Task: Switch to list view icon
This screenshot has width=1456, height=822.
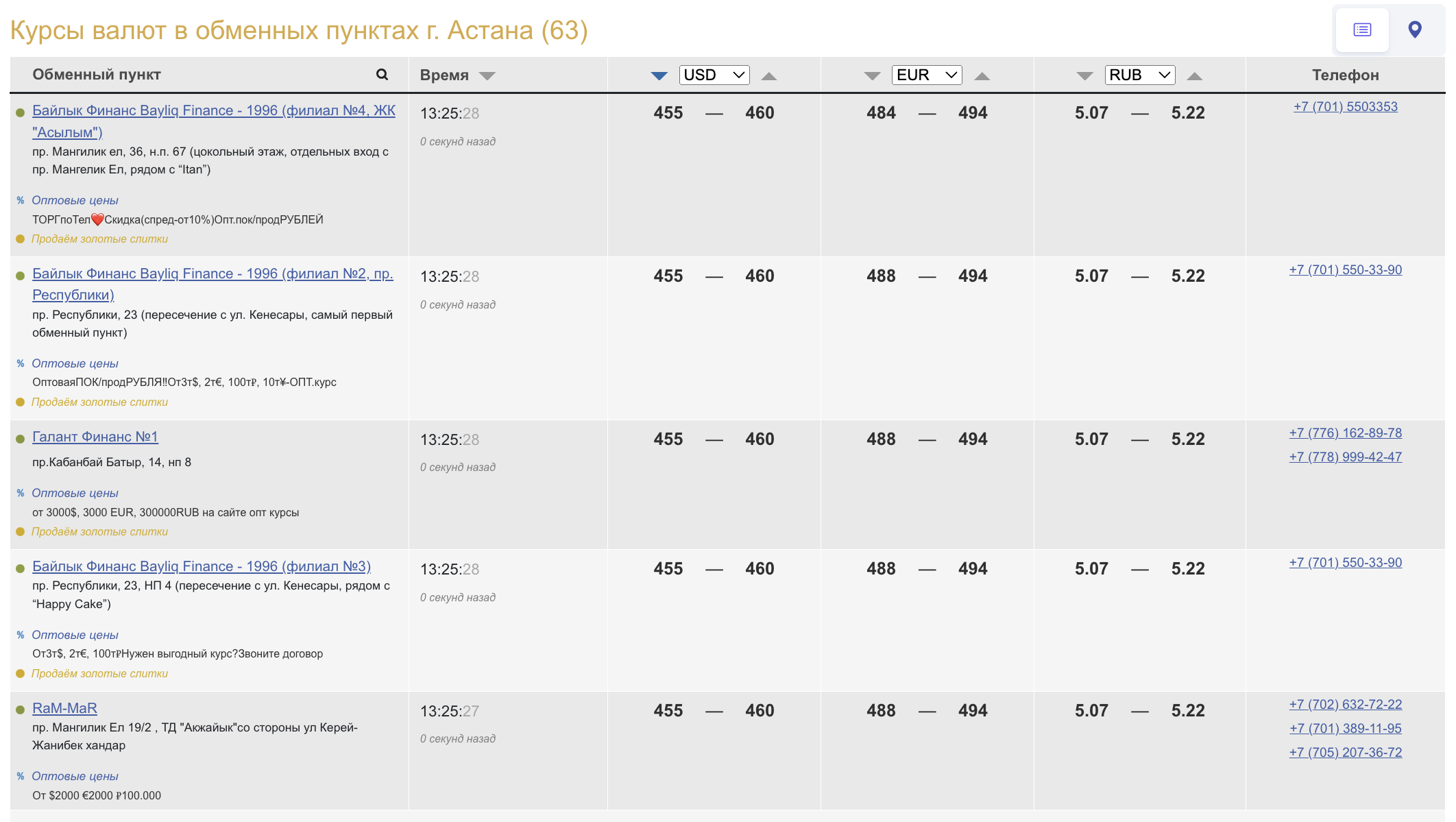Action: pos(1362,29)
